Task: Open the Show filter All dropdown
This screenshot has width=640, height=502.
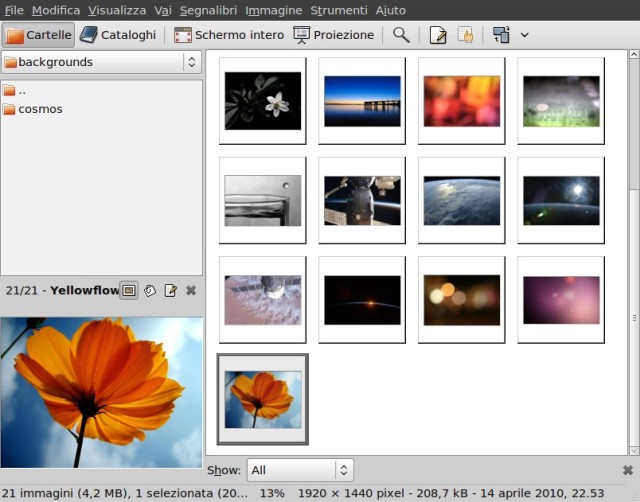Action: (300, 470)
